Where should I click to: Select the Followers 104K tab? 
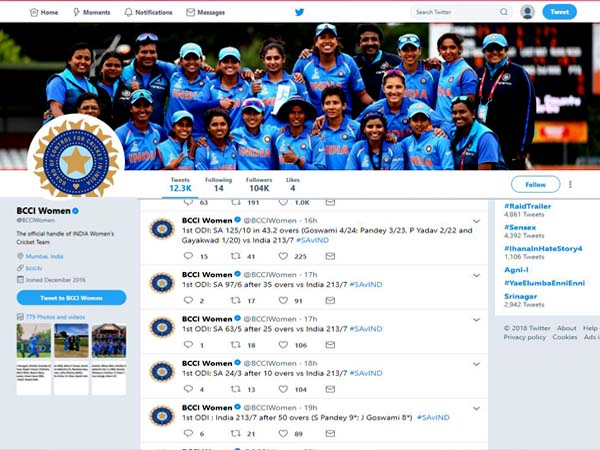(259, 184)
